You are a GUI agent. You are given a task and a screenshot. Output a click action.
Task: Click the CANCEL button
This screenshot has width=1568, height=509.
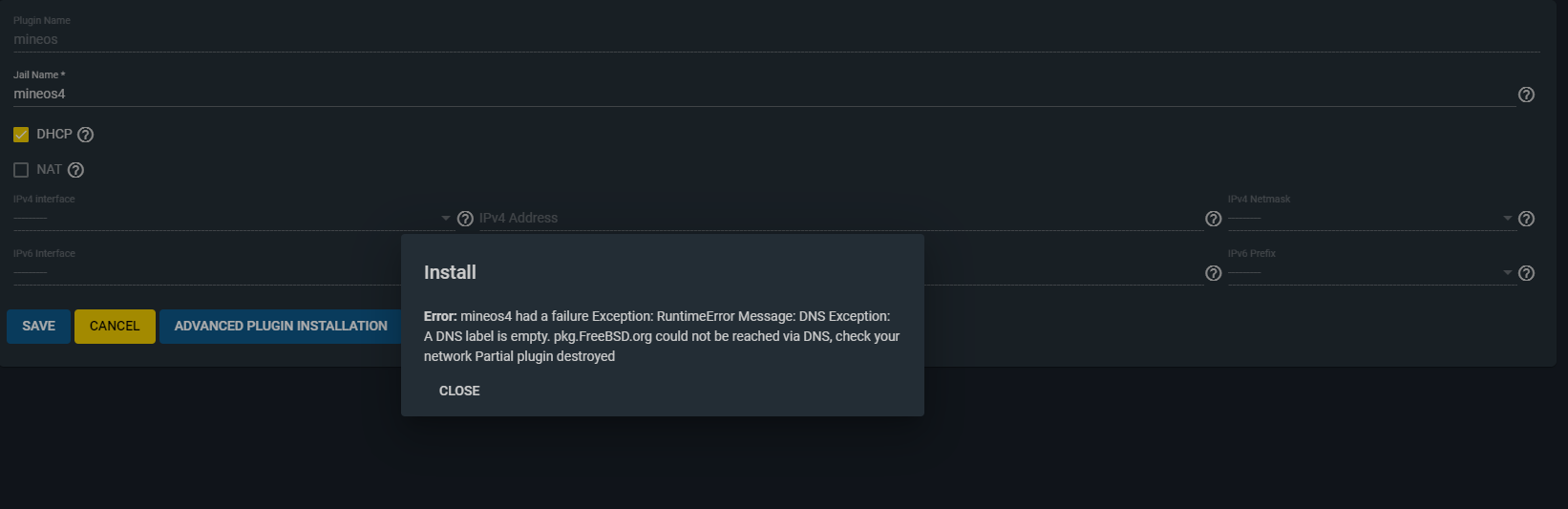(115, 326)
